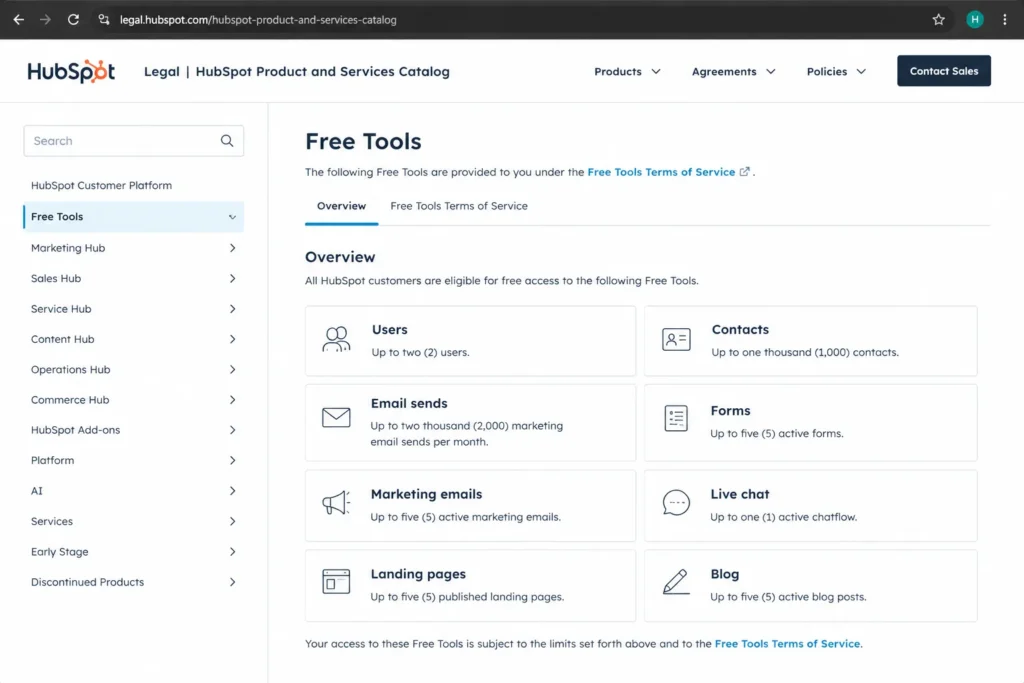The width and height of the screenshot is (1024, 683).
Task: Collapse the Free Tools sidebar chevron
Action: point(232,217)
